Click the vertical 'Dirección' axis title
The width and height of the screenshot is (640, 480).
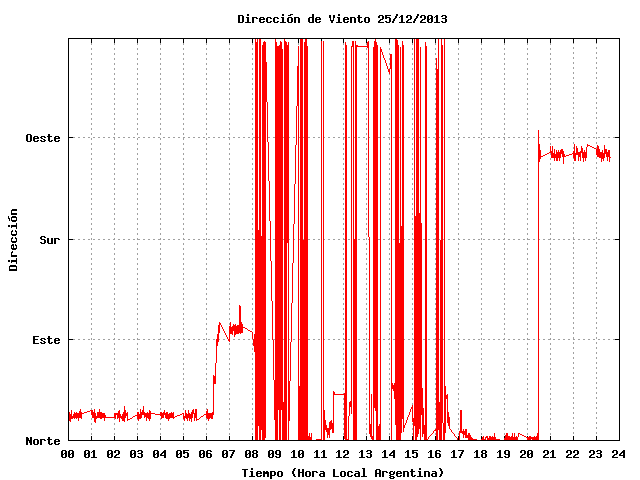pyautogui.click(x=13, y=240)
